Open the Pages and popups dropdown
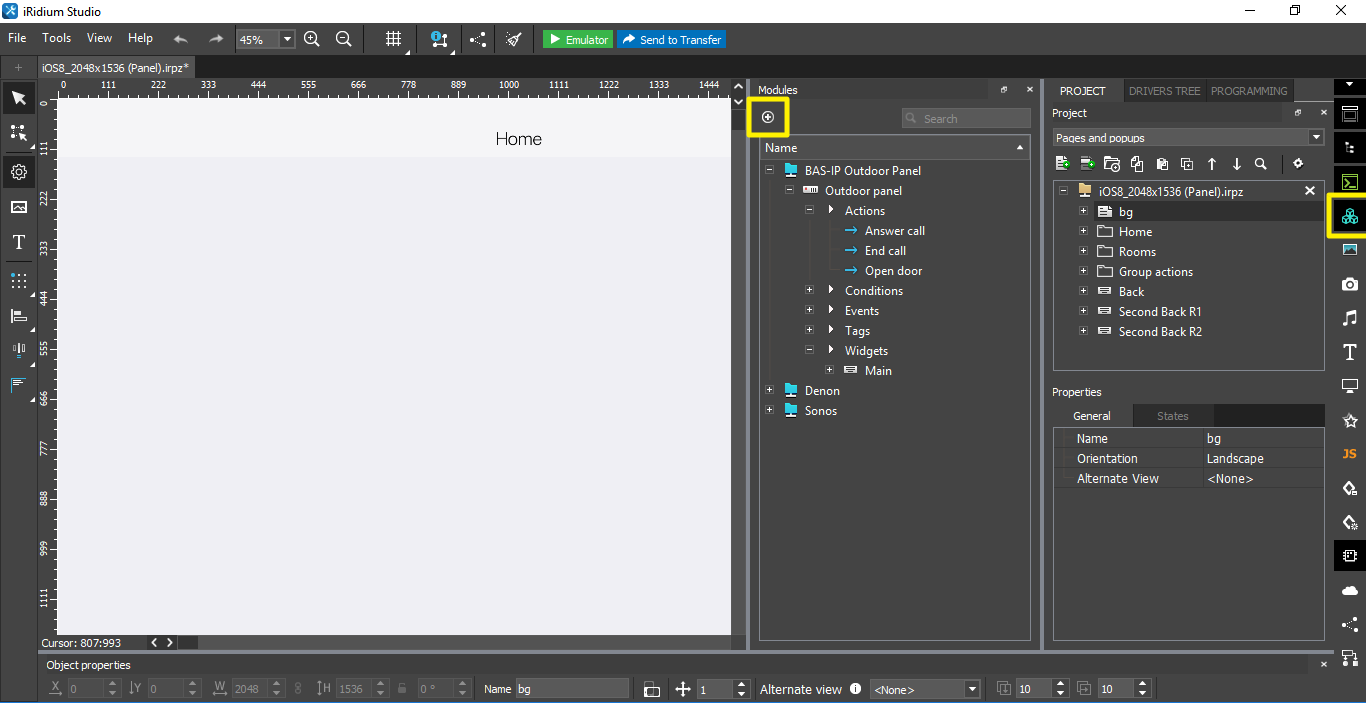 tap(1316, 137)
